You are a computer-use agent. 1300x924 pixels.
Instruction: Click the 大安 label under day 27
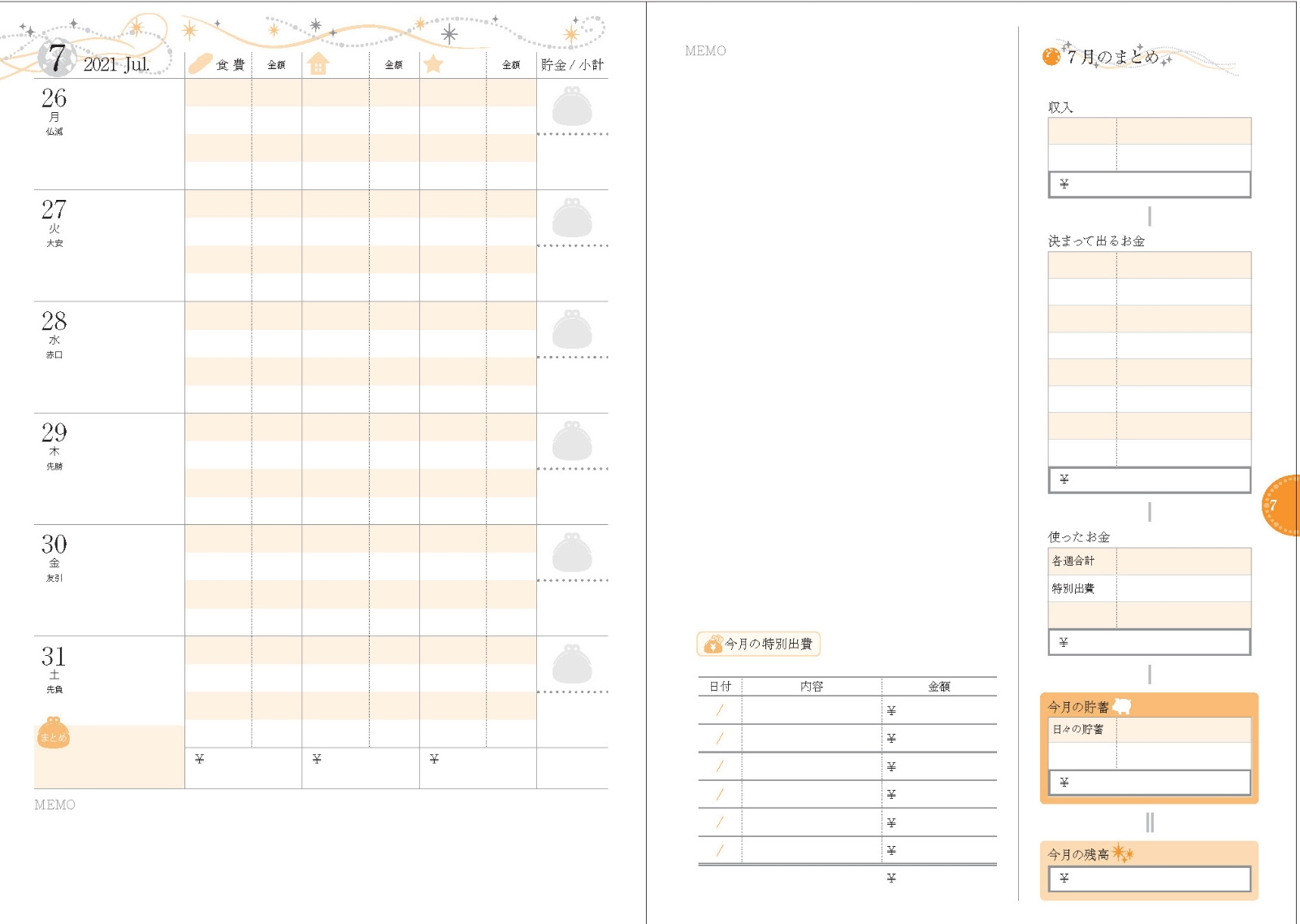click(54, 243)
